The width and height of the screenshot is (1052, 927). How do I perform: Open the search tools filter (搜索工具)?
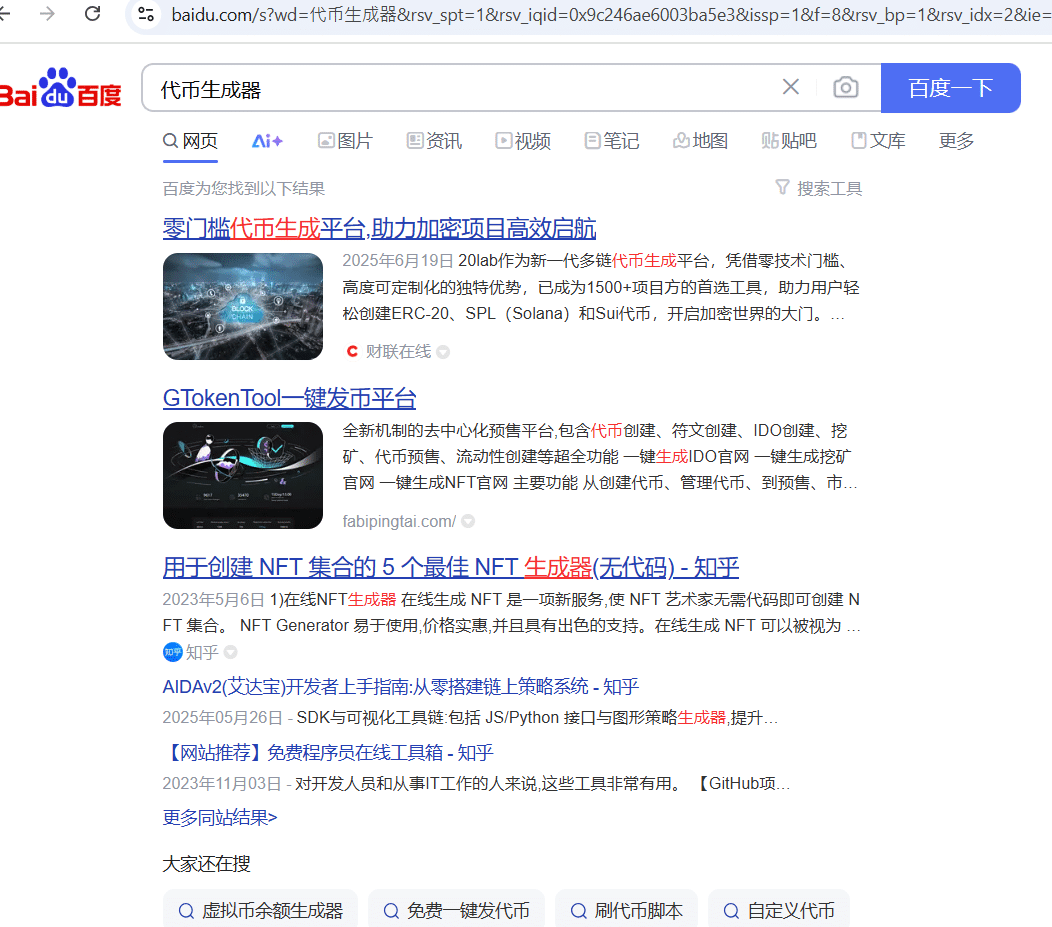tap(818, 188)
